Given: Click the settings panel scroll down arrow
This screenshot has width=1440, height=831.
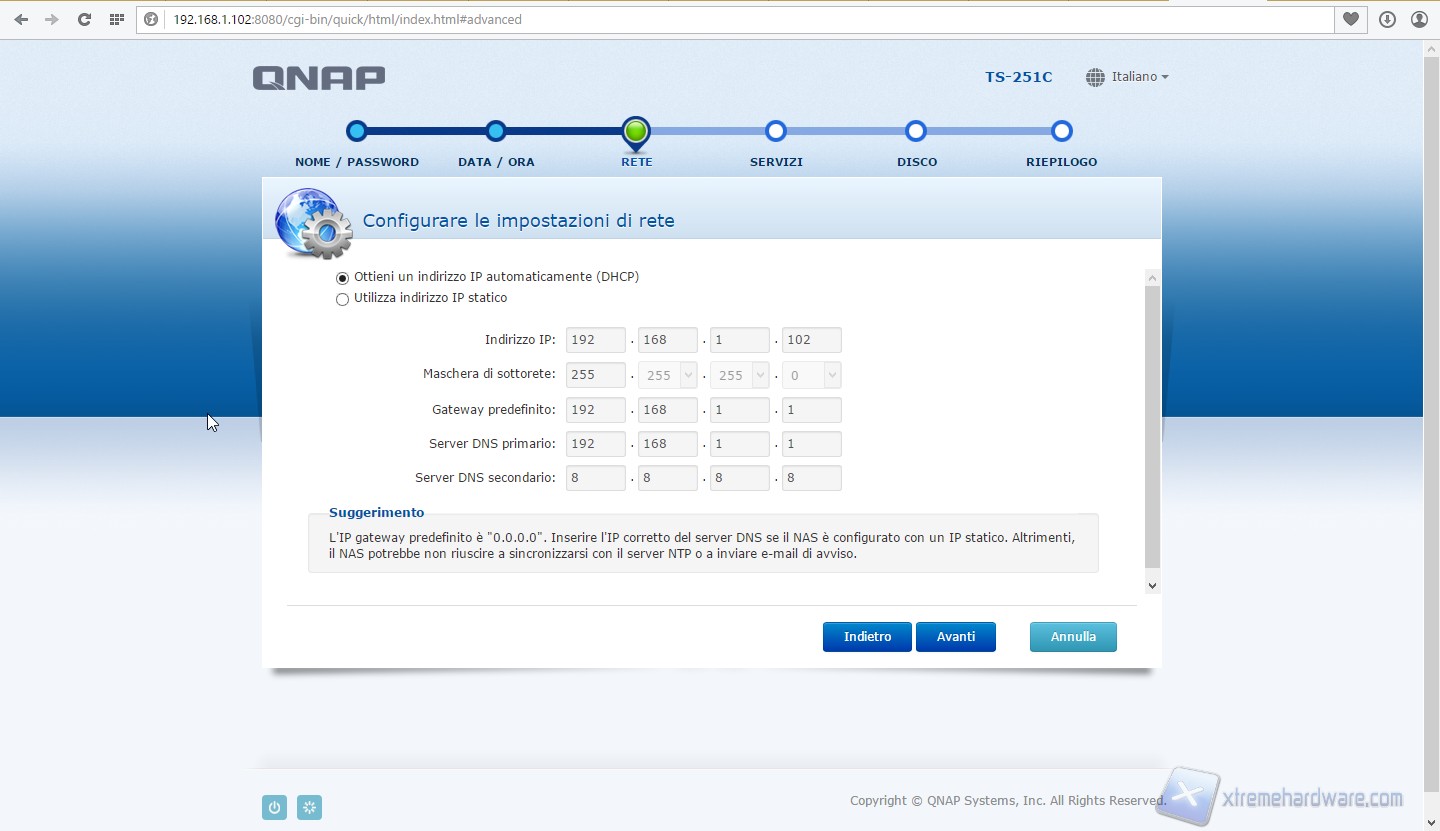Looking at the screenshot, I should click(x=1152, y=586).
